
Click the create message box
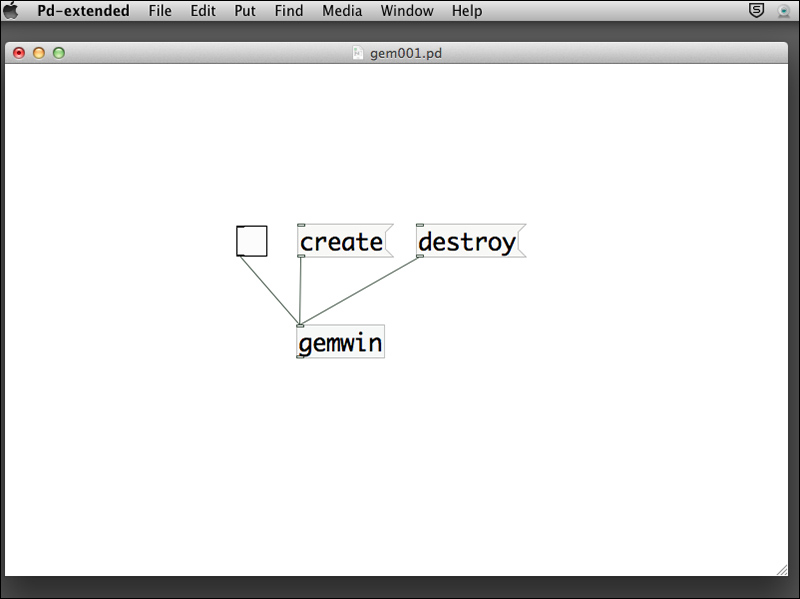tap(345, 240)
